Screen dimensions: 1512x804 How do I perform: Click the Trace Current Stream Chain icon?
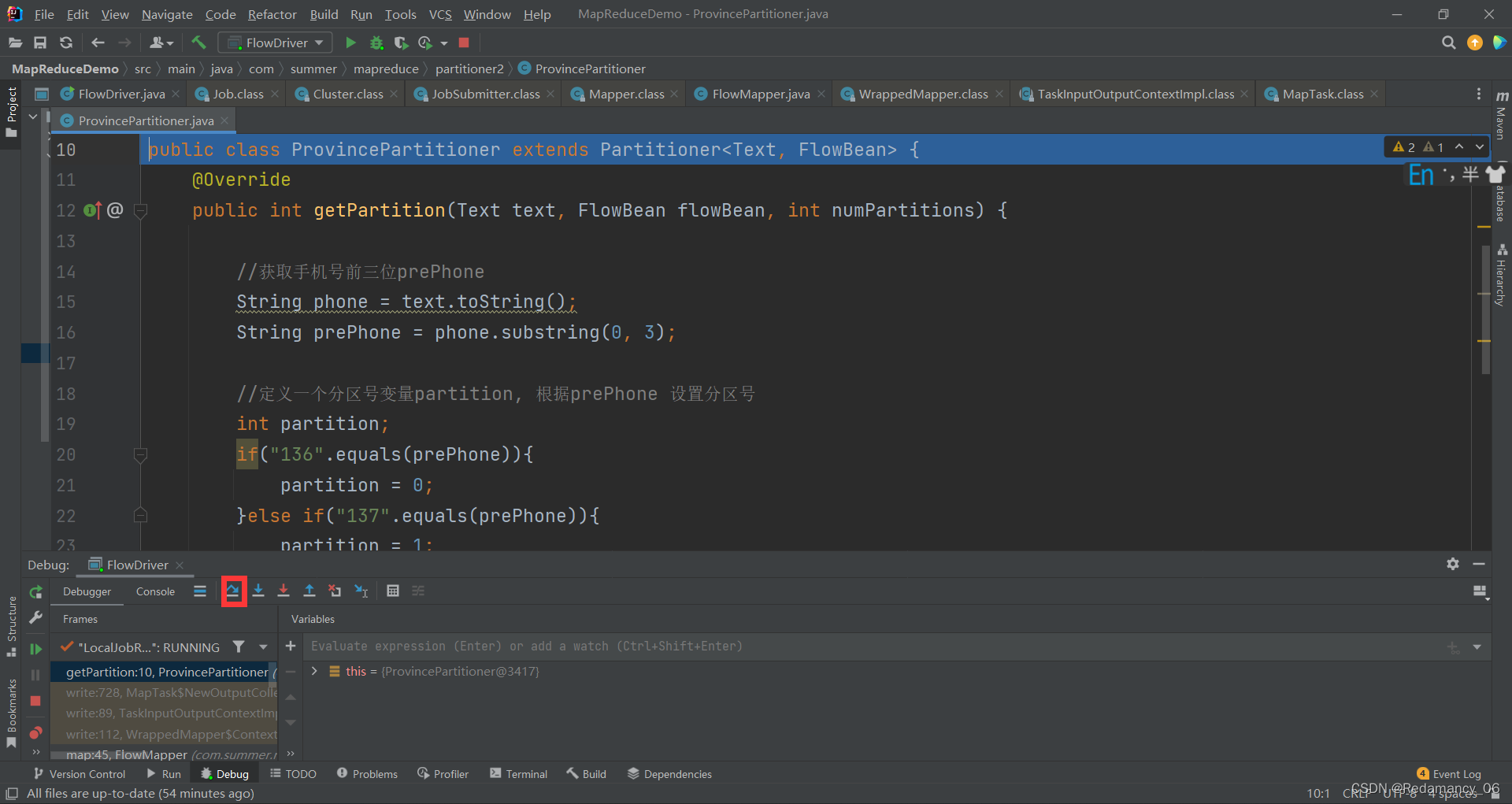pyautogui.click(x=418, y=591)
